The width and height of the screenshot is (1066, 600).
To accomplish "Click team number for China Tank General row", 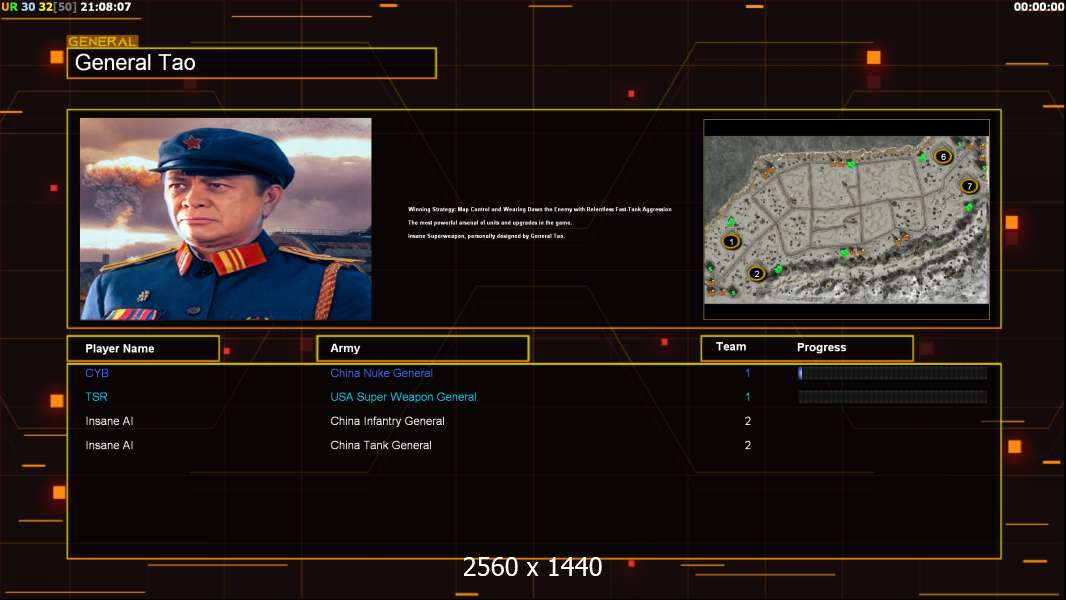I will [x=748, y=445].
